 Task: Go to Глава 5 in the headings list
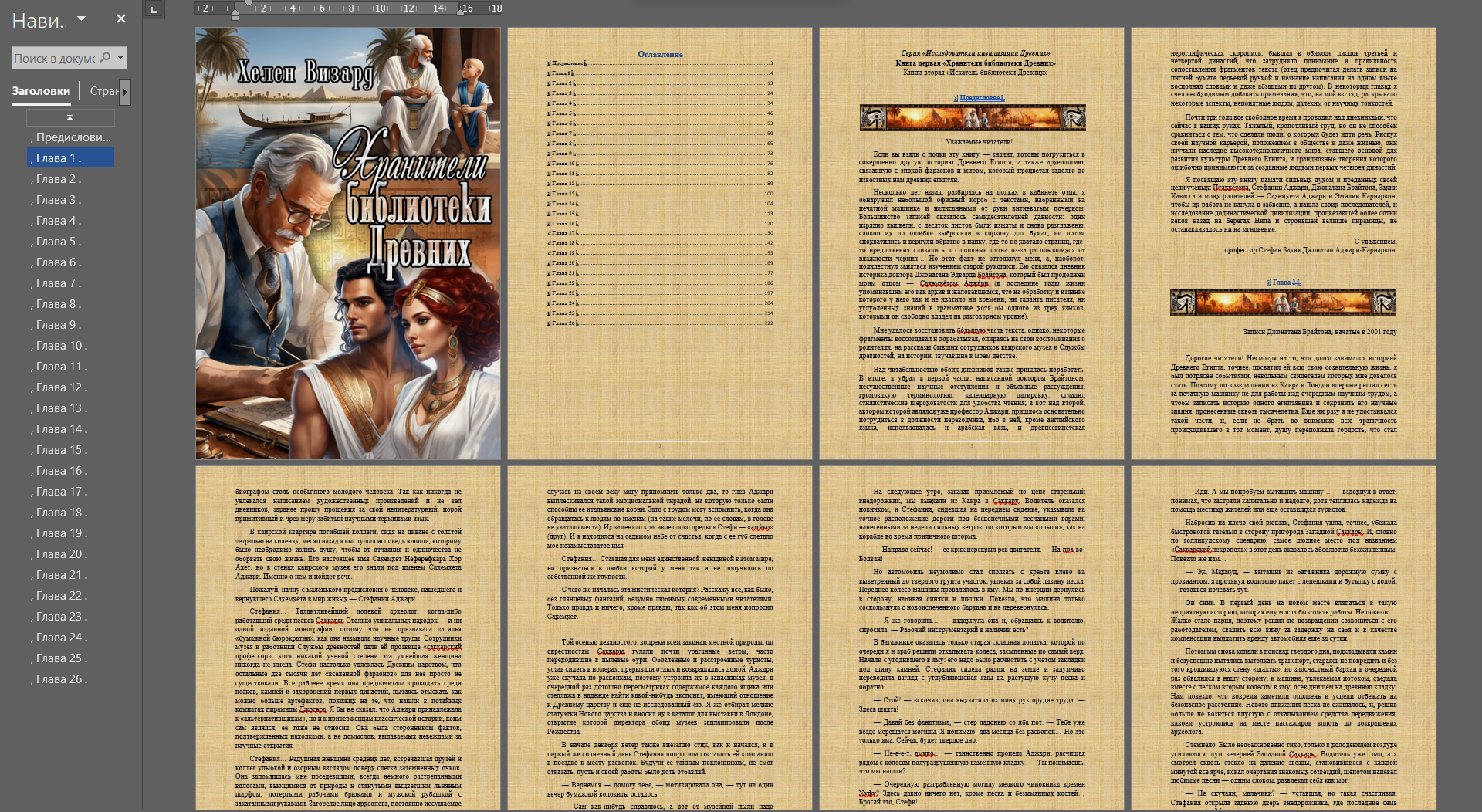click(x=59, y=242)
